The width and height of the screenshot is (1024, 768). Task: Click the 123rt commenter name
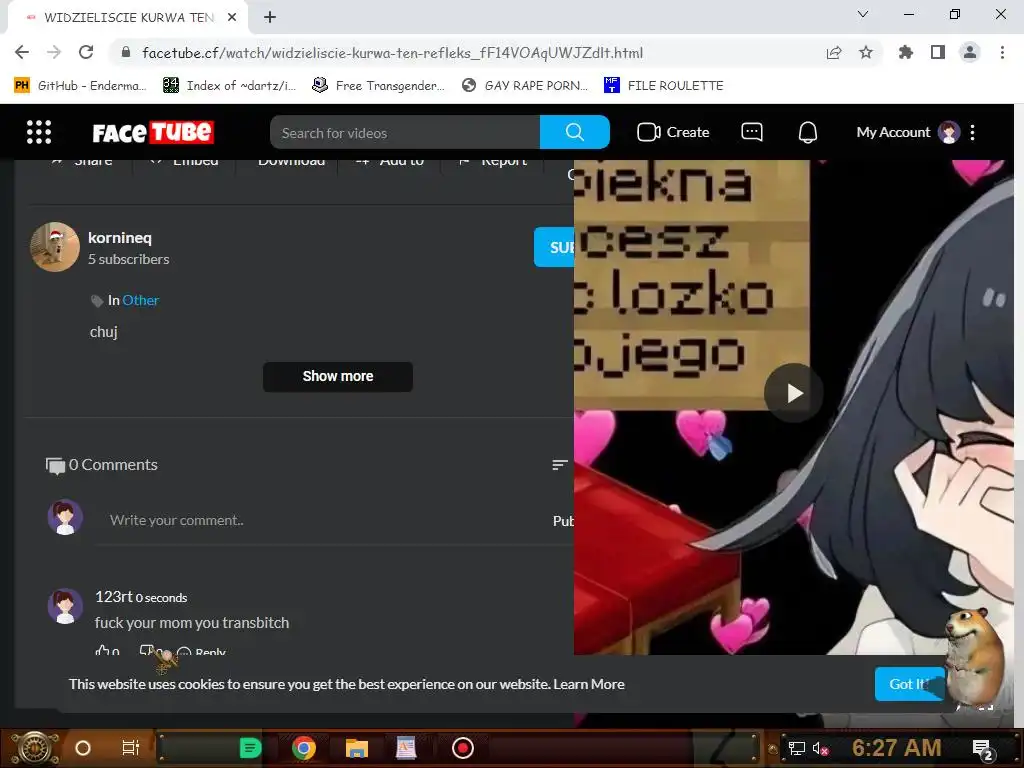114,597
